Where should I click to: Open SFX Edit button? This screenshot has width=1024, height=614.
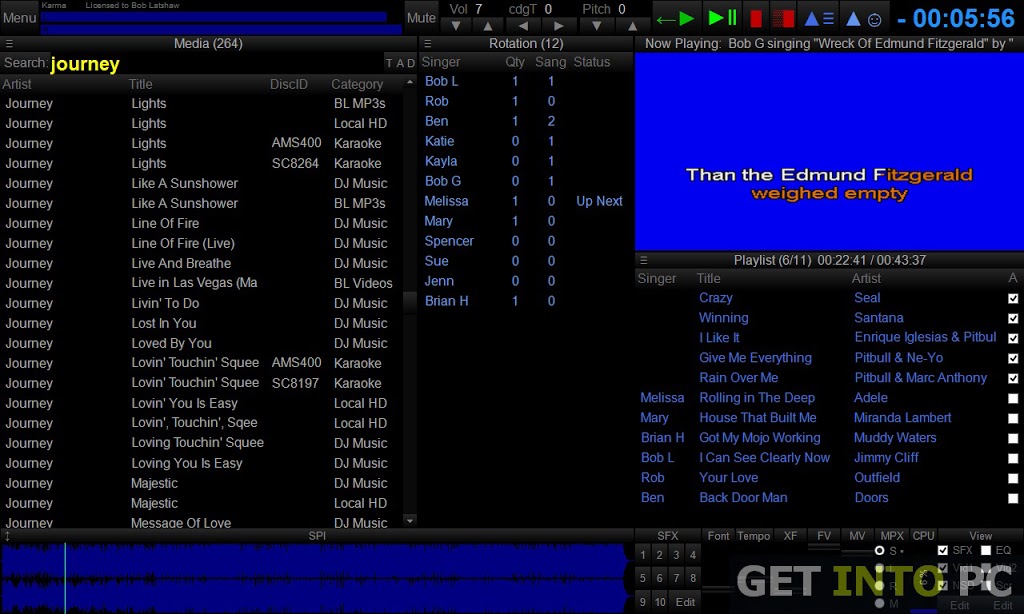685,602
